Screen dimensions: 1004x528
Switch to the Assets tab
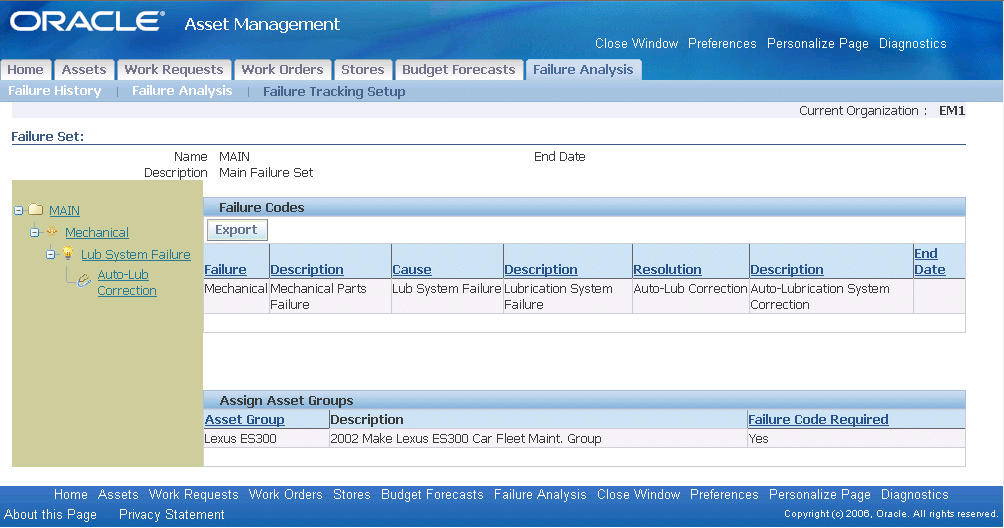click(84, 70)
